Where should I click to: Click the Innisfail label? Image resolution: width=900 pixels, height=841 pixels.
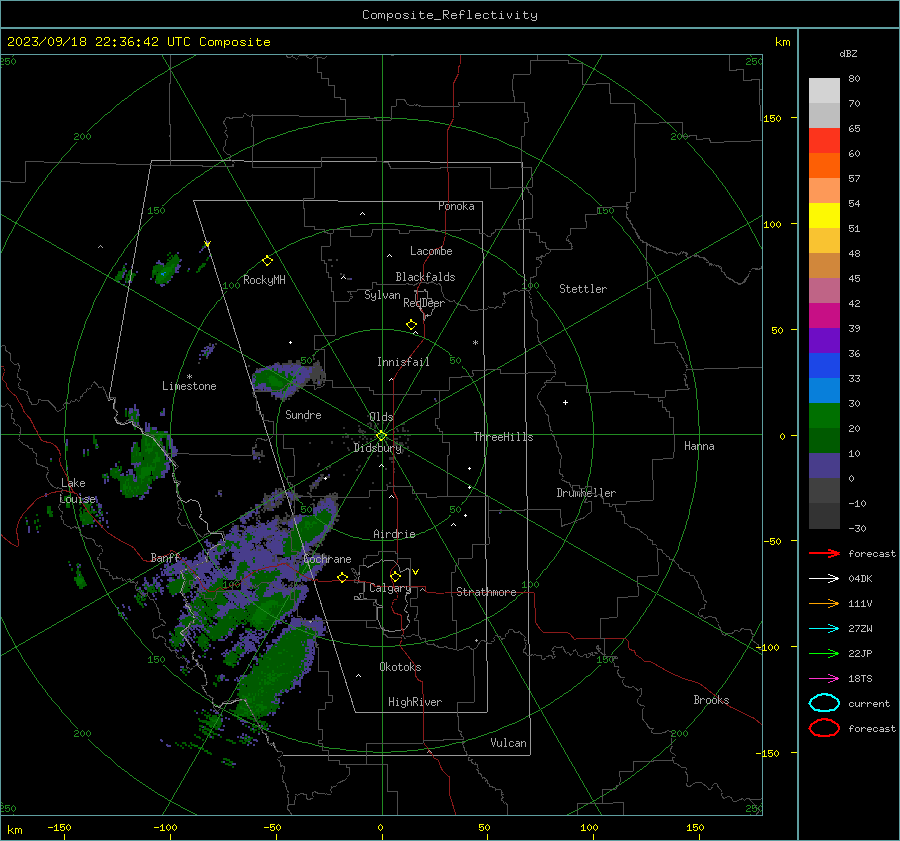403,362
